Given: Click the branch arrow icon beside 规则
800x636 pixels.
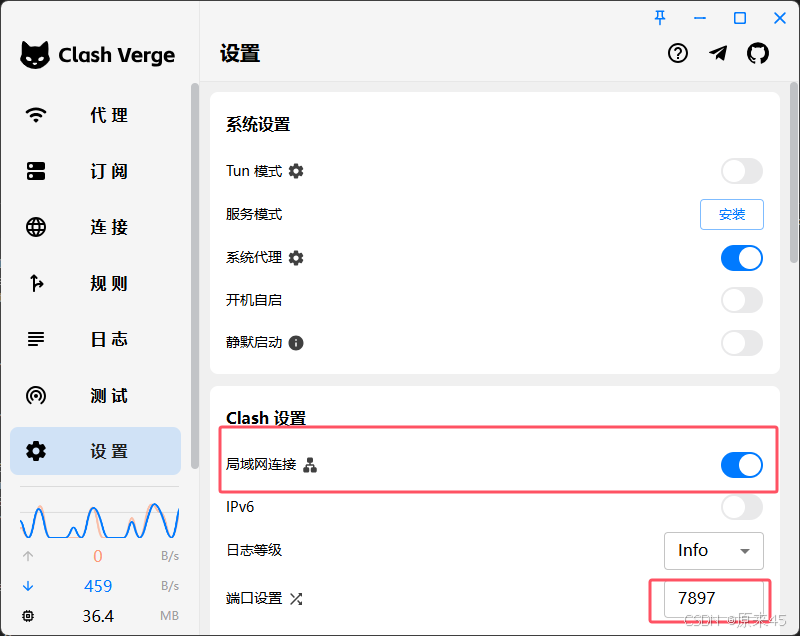Looking at the screenshot, I should coord(36,283).
